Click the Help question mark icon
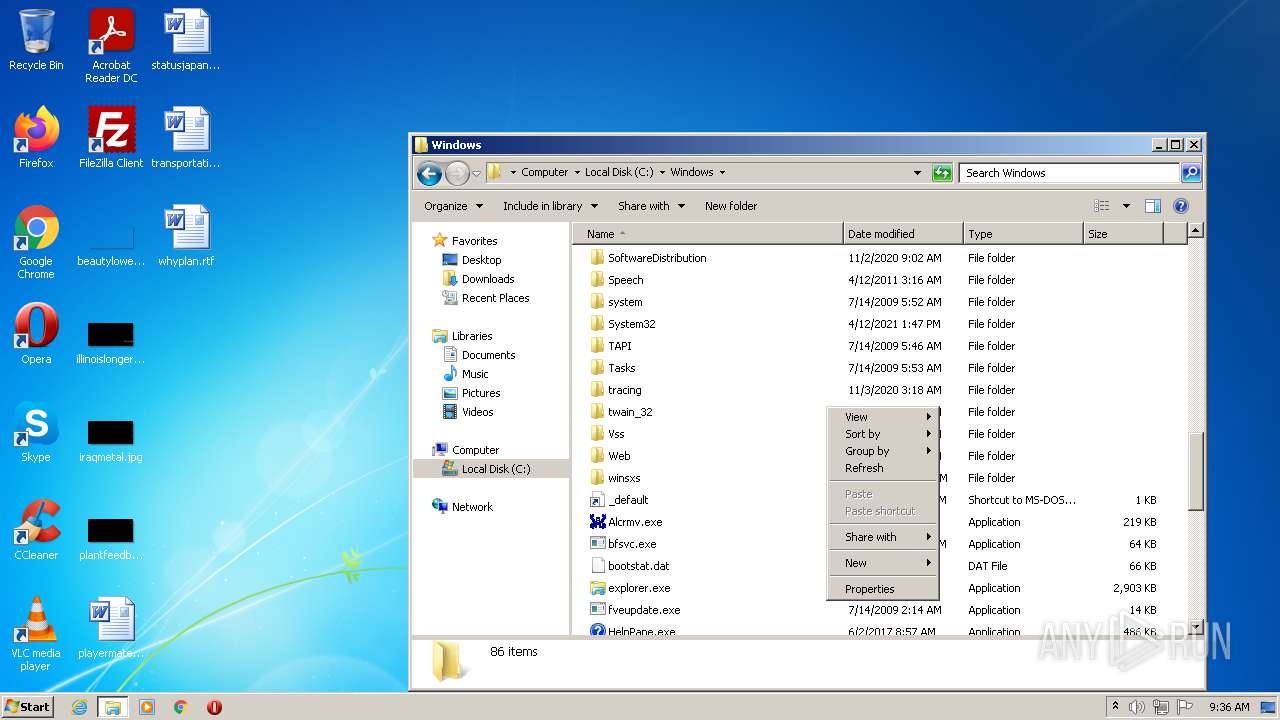 pyautogui.click(x=1180, y=206)
